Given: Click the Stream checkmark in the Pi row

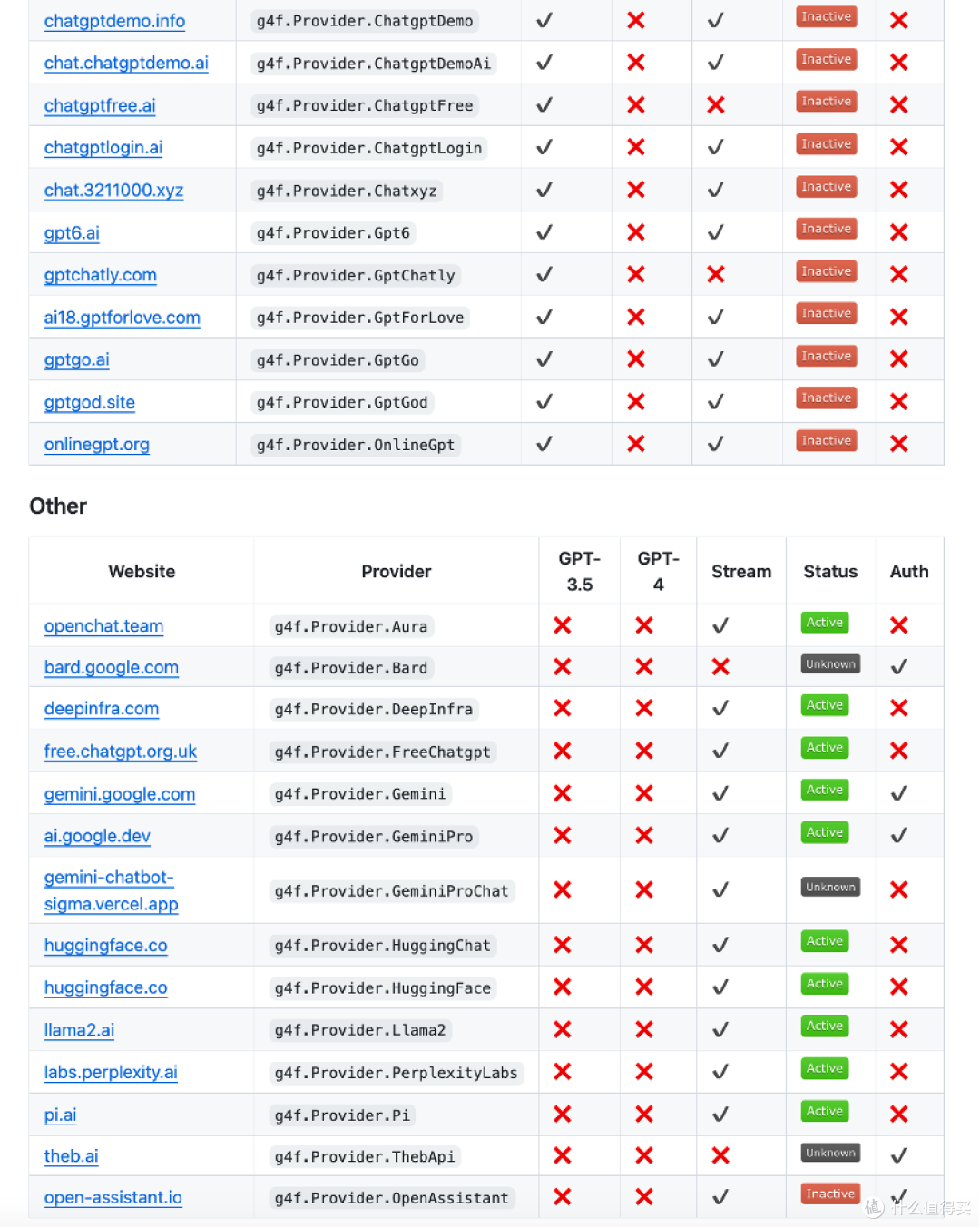Looking at the screenshot, I should (x=720, y=1114).
